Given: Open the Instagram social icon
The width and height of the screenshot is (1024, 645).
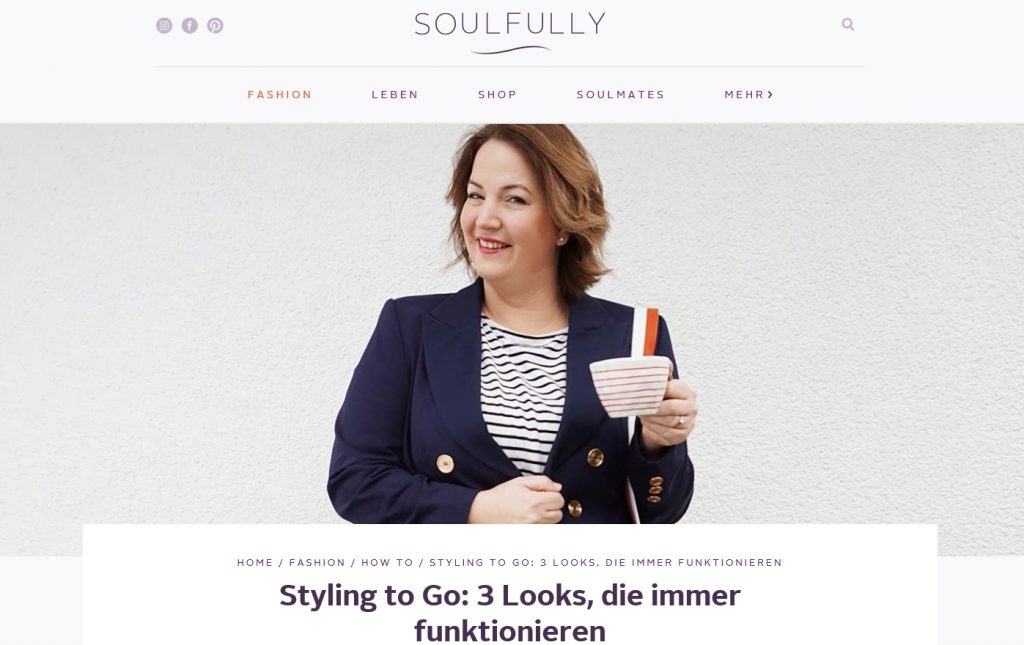Looking at the screenshot, I should (x=164, y=25).
